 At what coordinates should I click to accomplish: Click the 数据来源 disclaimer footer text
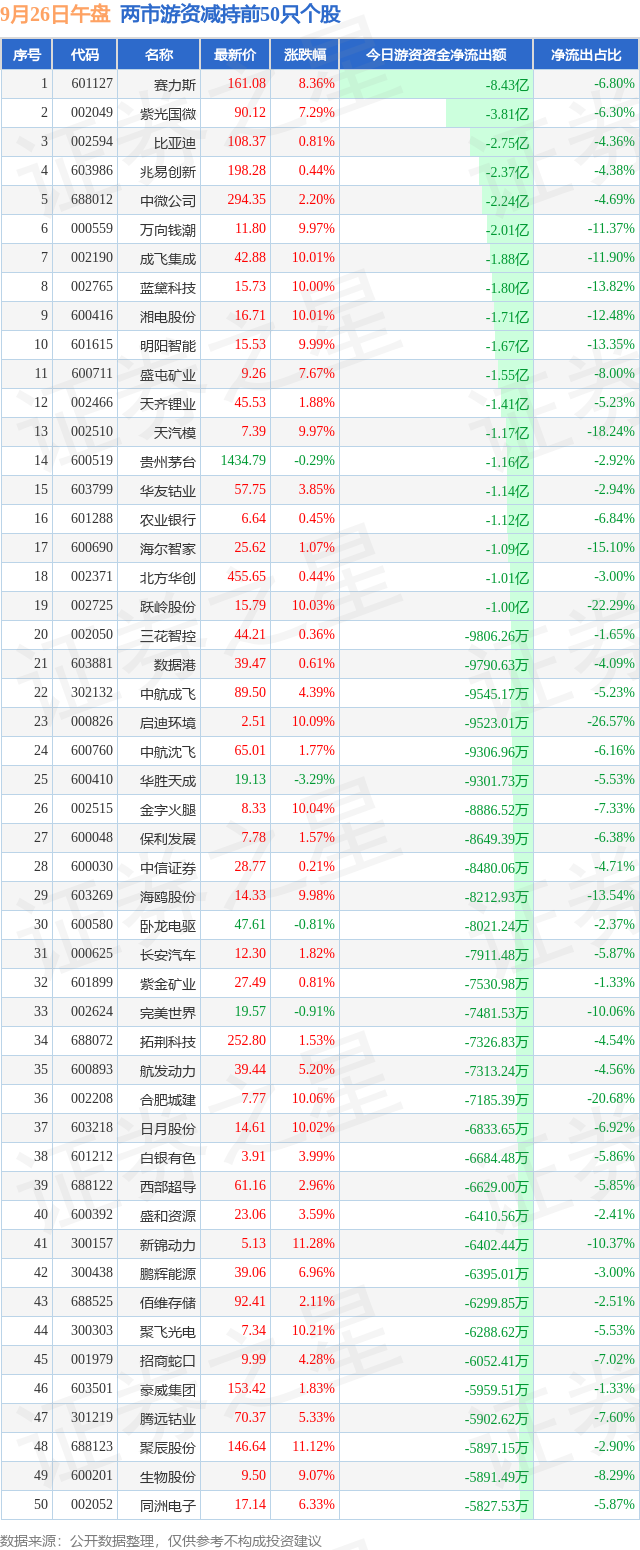[x=162, y=1540]
